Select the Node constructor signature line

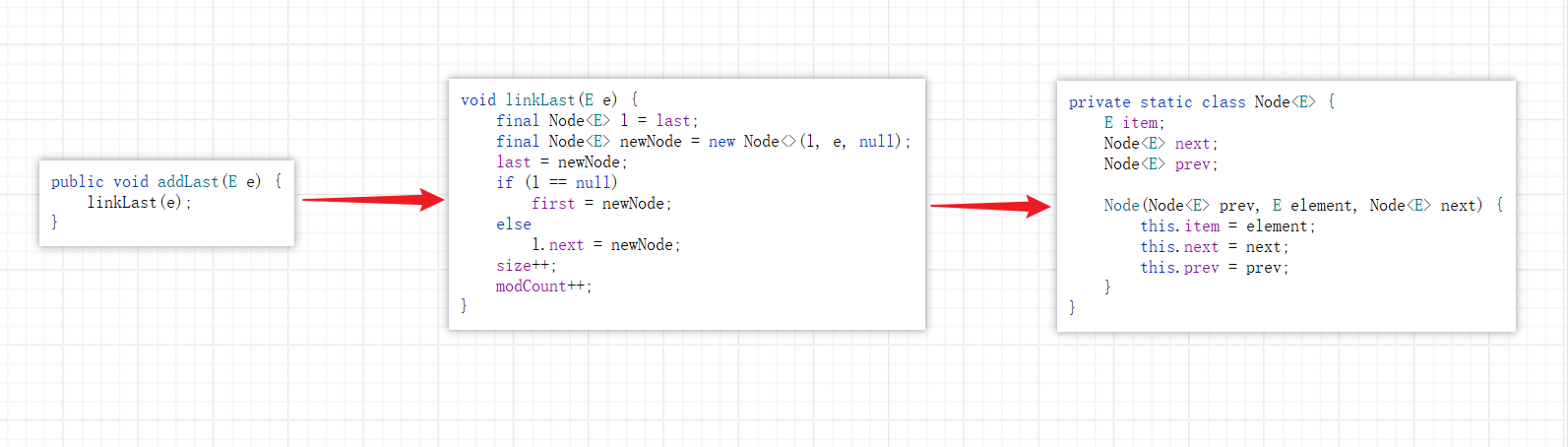coord(1303,205)
